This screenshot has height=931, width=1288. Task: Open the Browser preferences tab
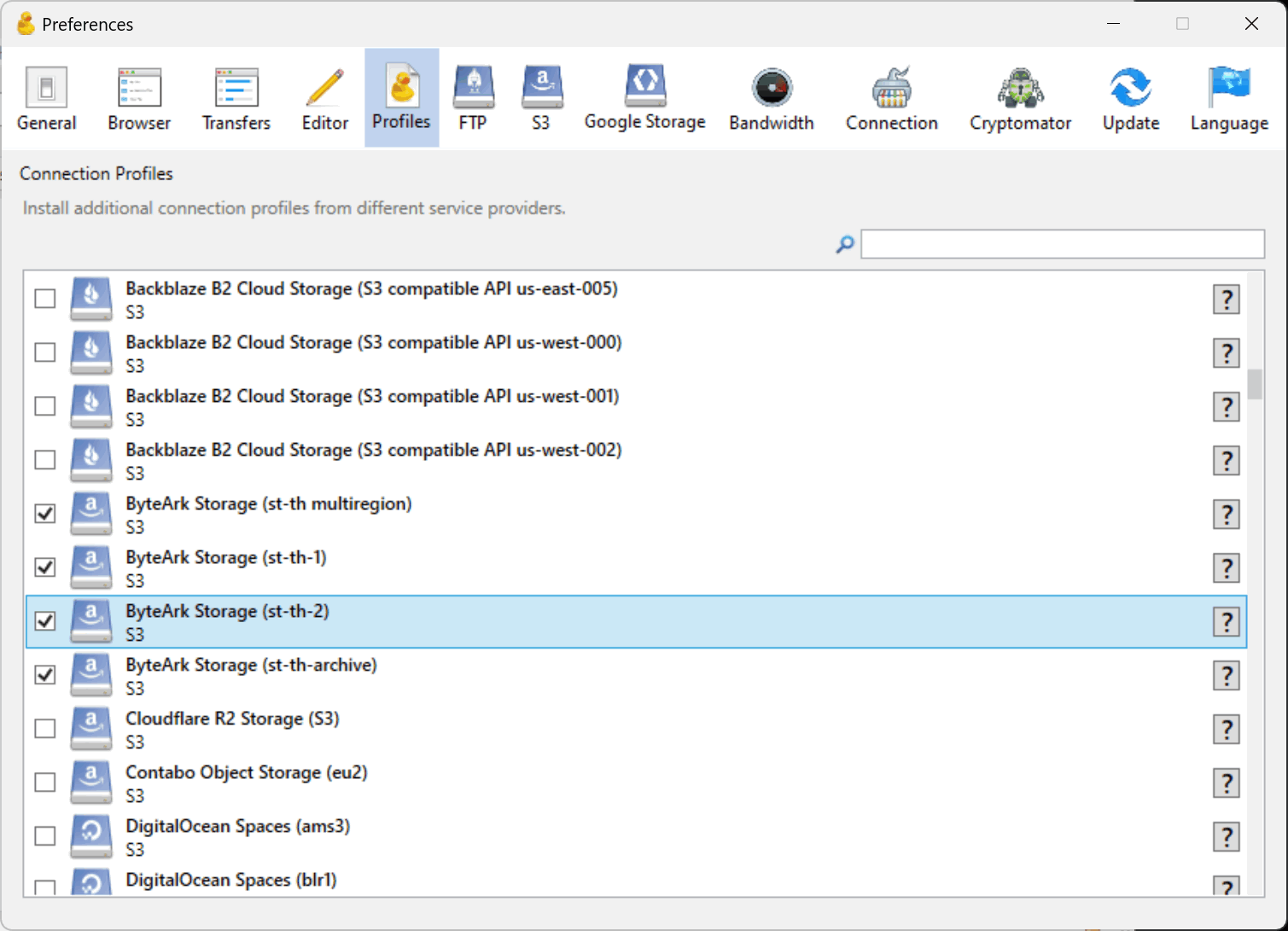139,98
